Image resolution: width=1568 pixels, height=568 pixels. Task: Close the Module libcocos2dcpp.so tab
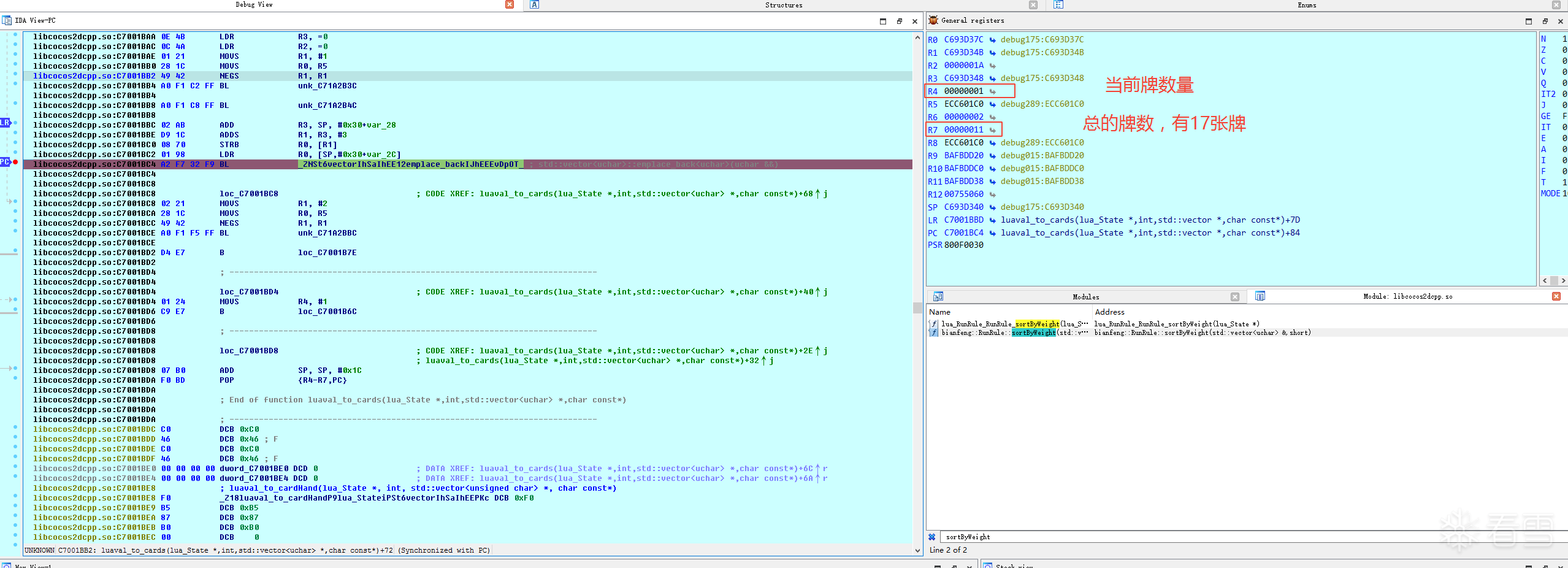point(1556,296)
